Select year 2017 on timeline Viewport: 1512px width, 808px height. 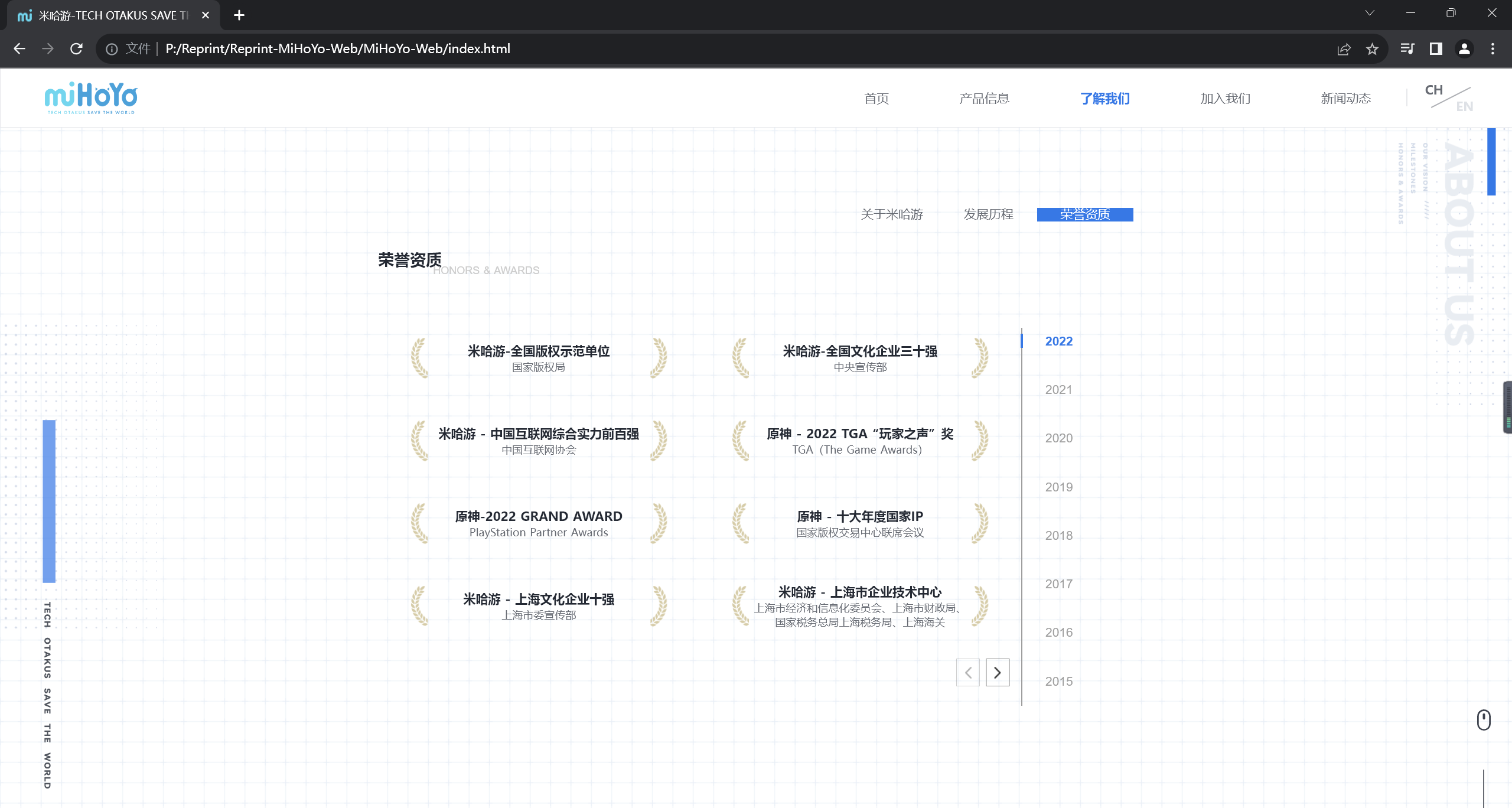1059,584
